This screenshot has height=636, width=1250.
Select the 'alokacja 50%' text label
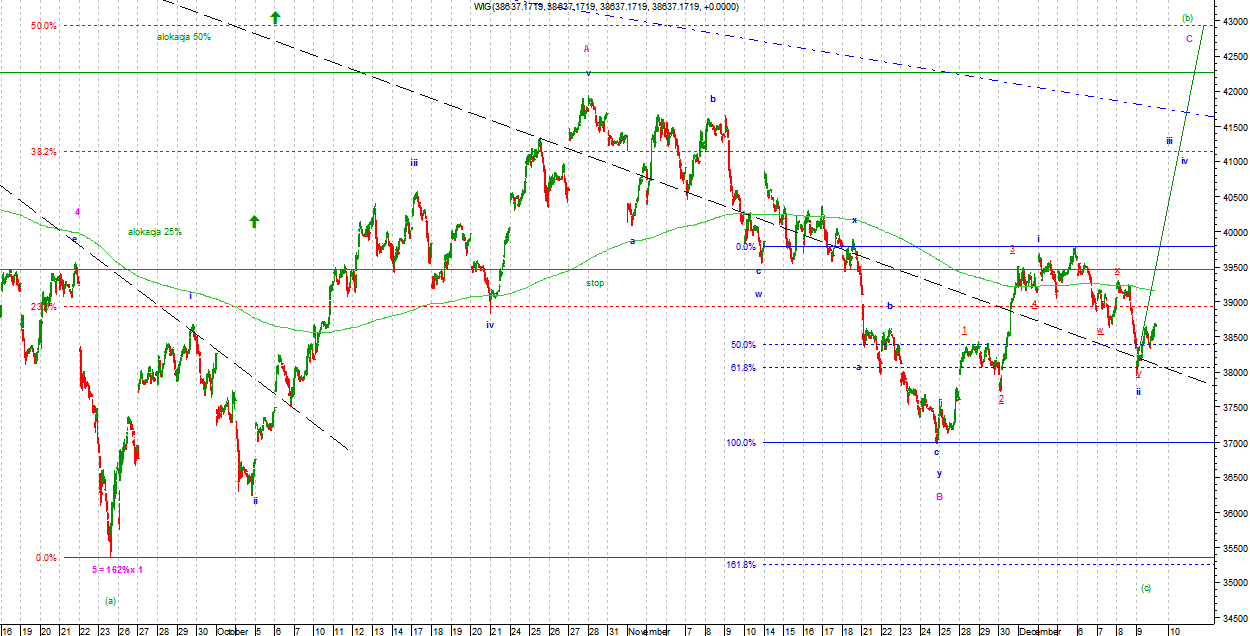[x=184, y=37]
